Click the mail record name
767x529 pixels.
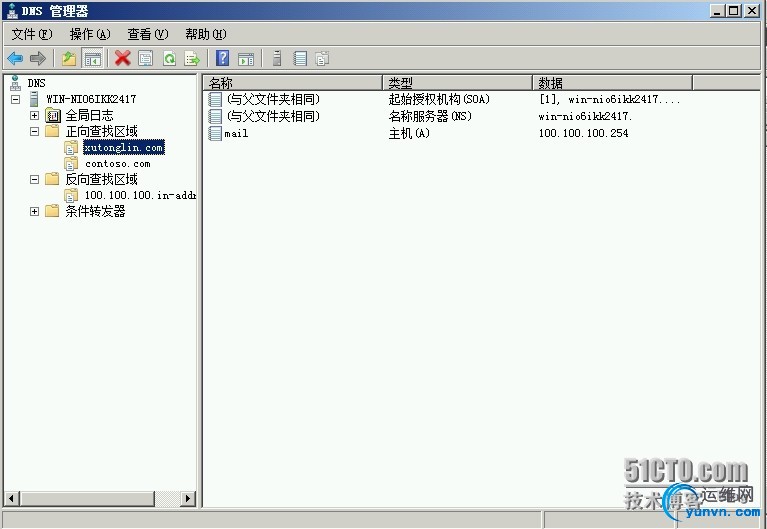pos(236,134)
